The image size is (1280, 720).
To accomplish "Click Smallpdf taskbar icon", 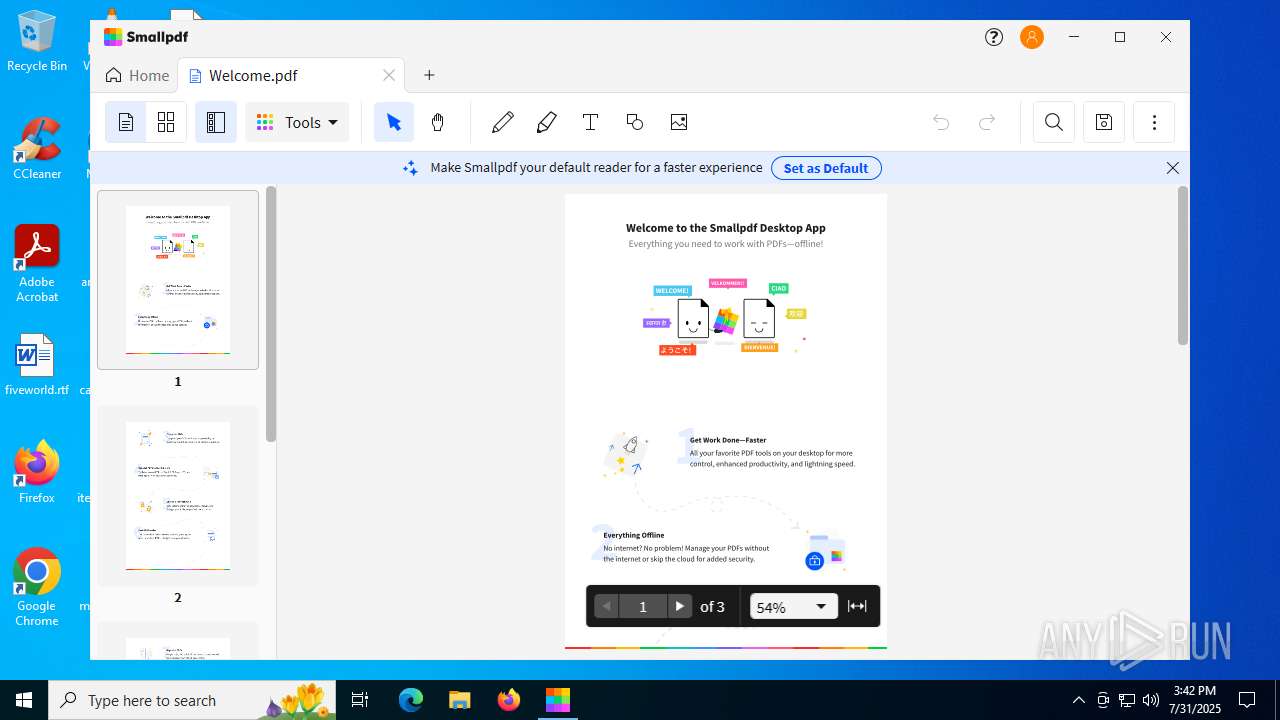I will click(x=558, y=700).
